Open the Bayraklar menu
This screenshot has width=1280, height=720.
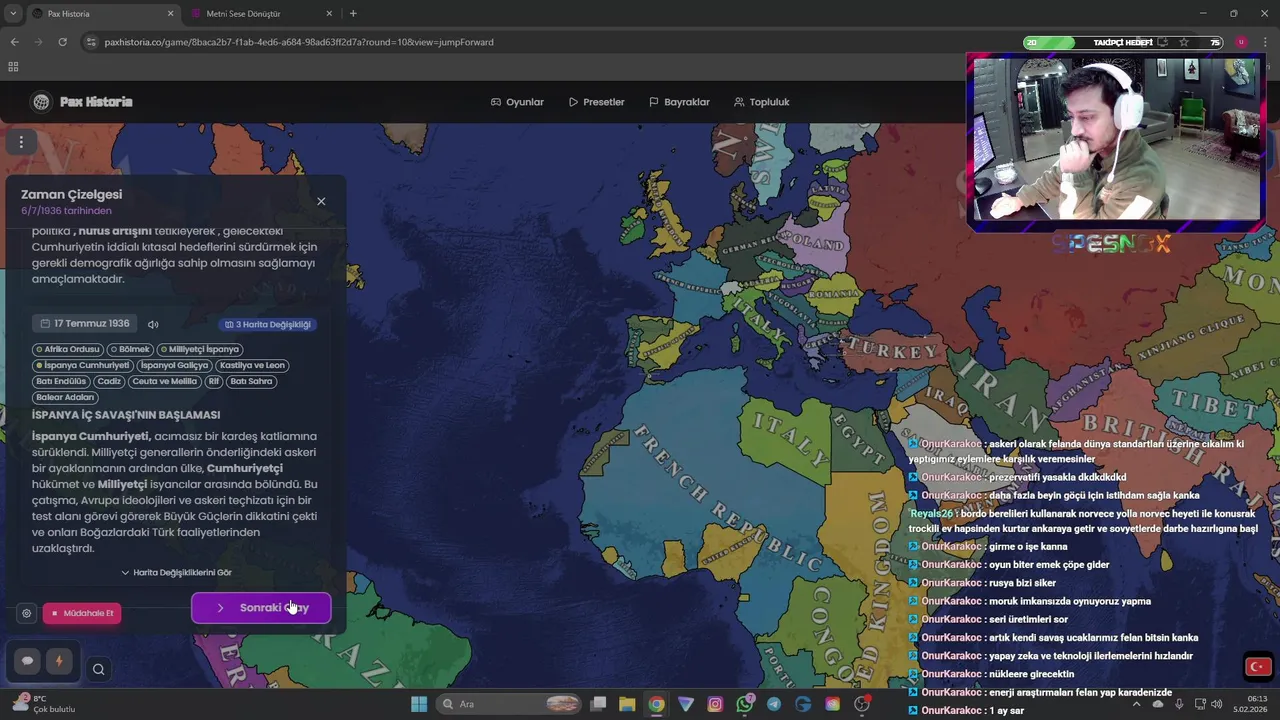point(679,102)
